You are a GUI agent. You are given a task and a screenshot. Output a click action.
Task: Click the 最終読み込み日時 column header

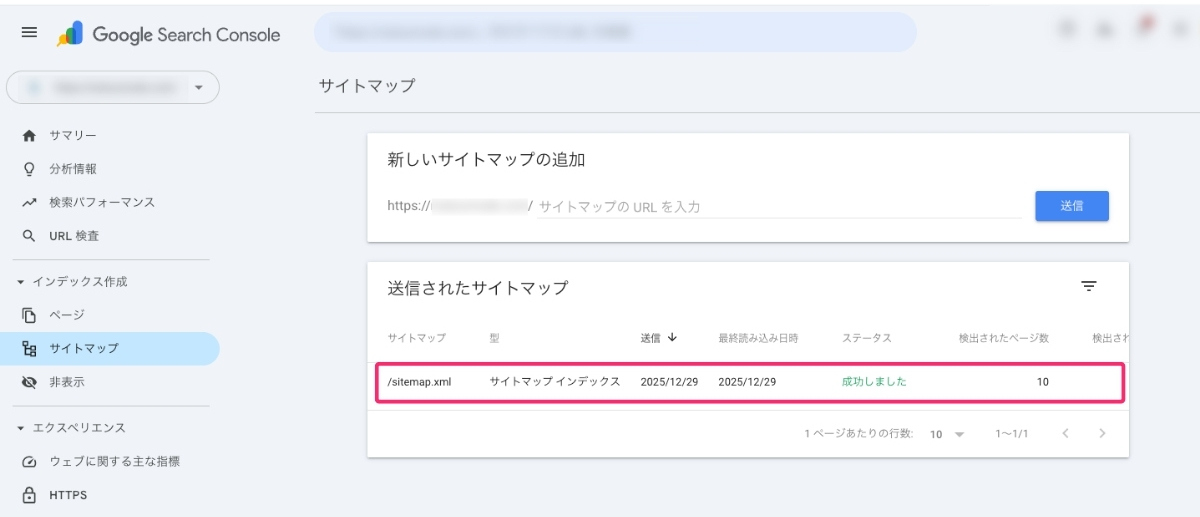coord(758,338)
